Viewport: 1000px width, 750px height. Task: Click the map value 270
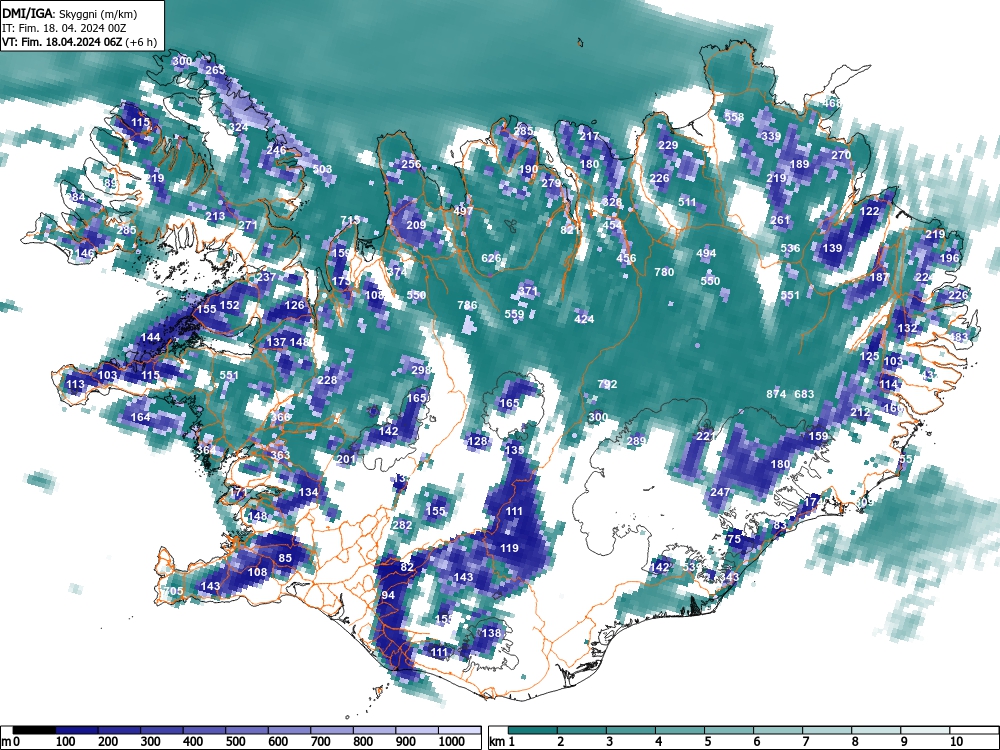pyautogui.click(x=841, y=155)
